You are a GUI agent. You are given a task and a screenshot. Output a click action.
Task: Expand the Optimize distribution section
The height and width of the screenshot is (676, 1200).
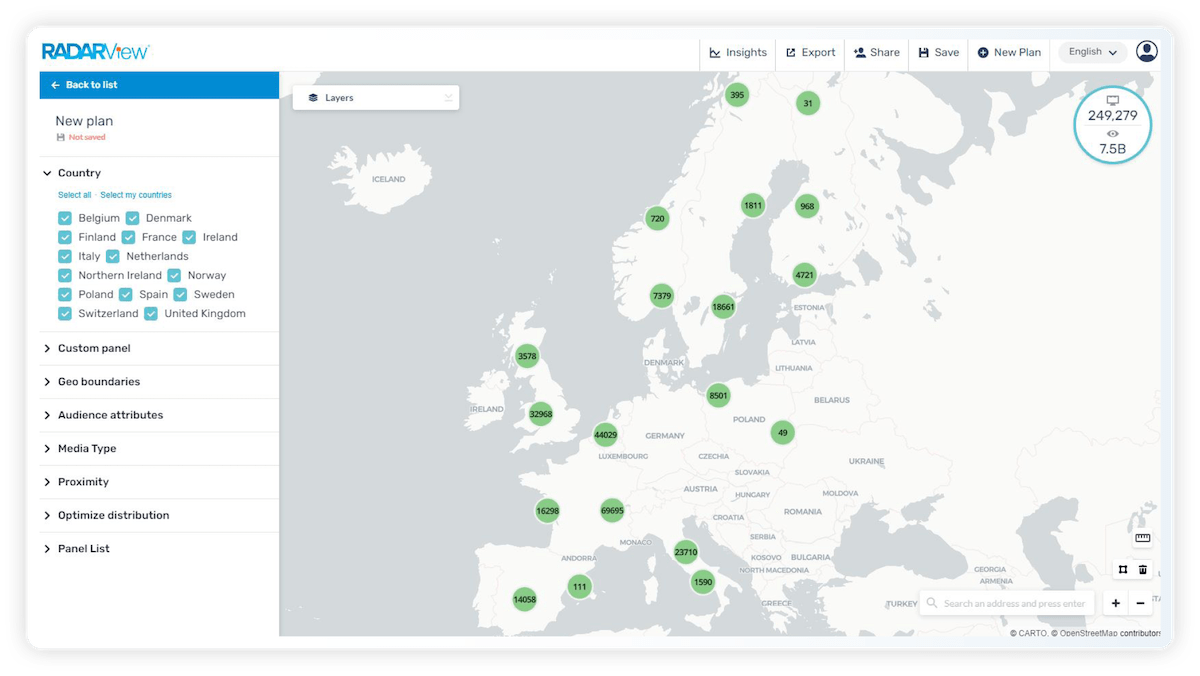(159, 515)
